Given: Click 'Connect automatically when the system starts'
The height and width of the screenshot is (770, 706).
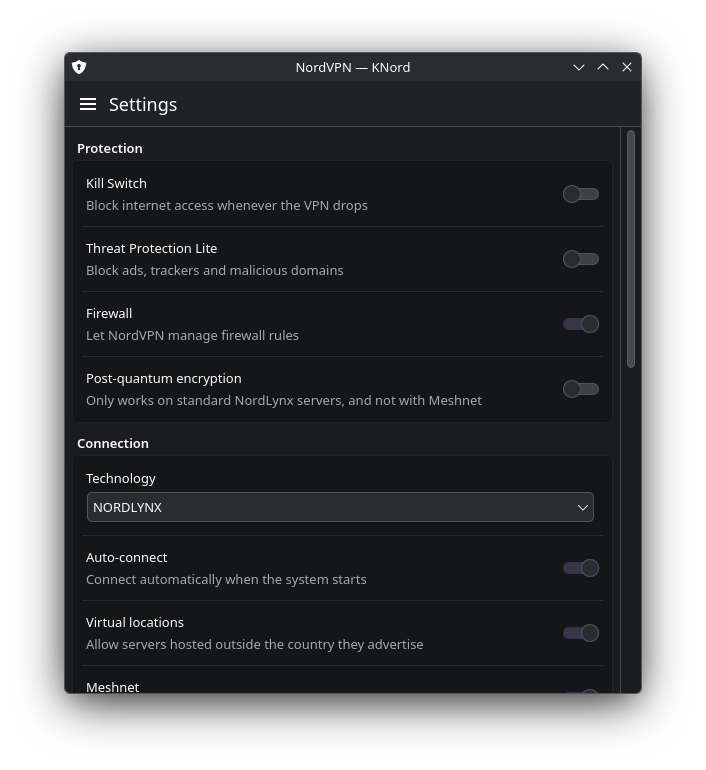Looking at the screenshot, I should click(x=226, y=579).
